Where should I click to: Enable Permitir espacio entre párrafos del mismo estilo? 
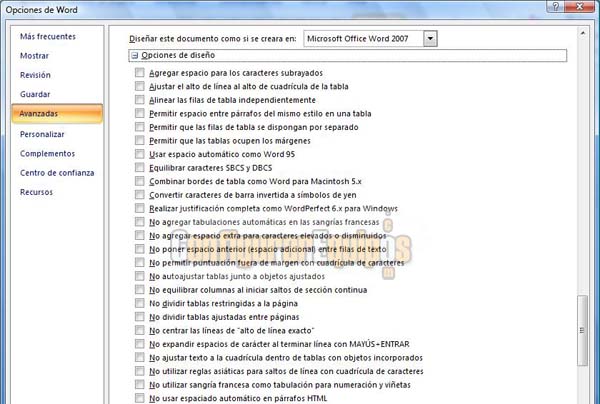tap(140, 113)
